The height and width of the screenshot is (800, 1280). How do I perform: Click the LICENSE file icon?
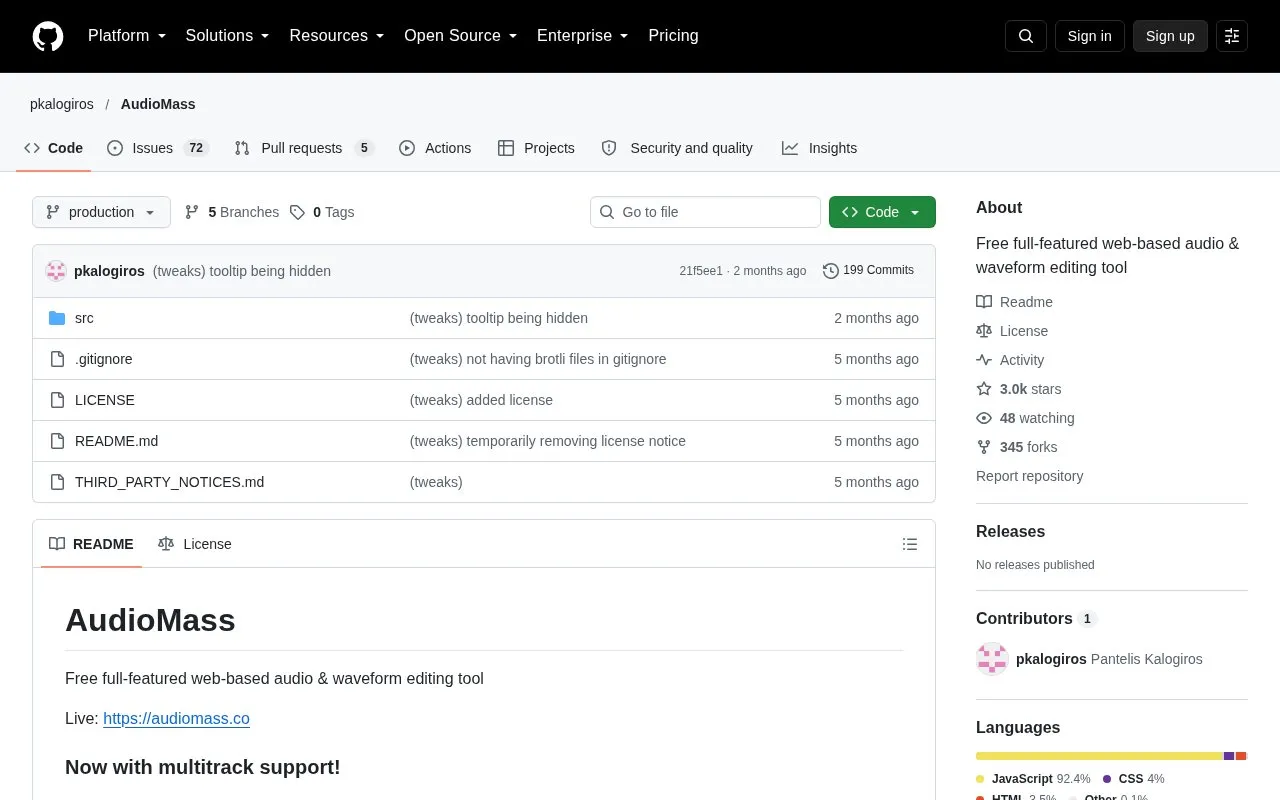(57, 400)
